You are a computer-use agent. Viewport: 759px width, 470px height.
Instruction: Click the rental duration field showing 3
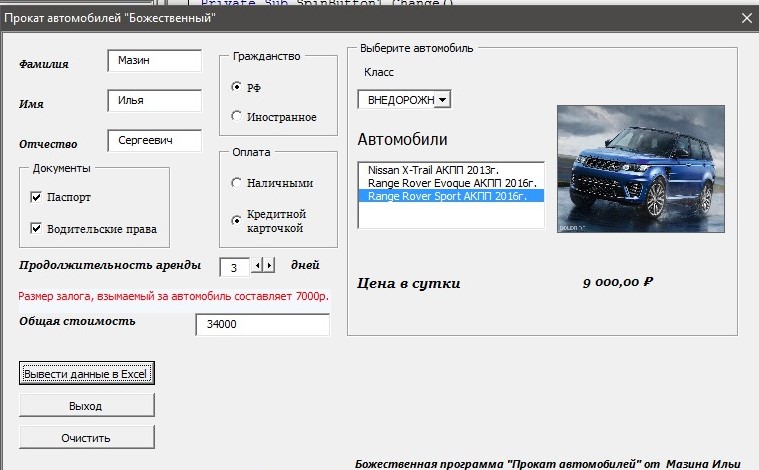(x=234, y=267)
